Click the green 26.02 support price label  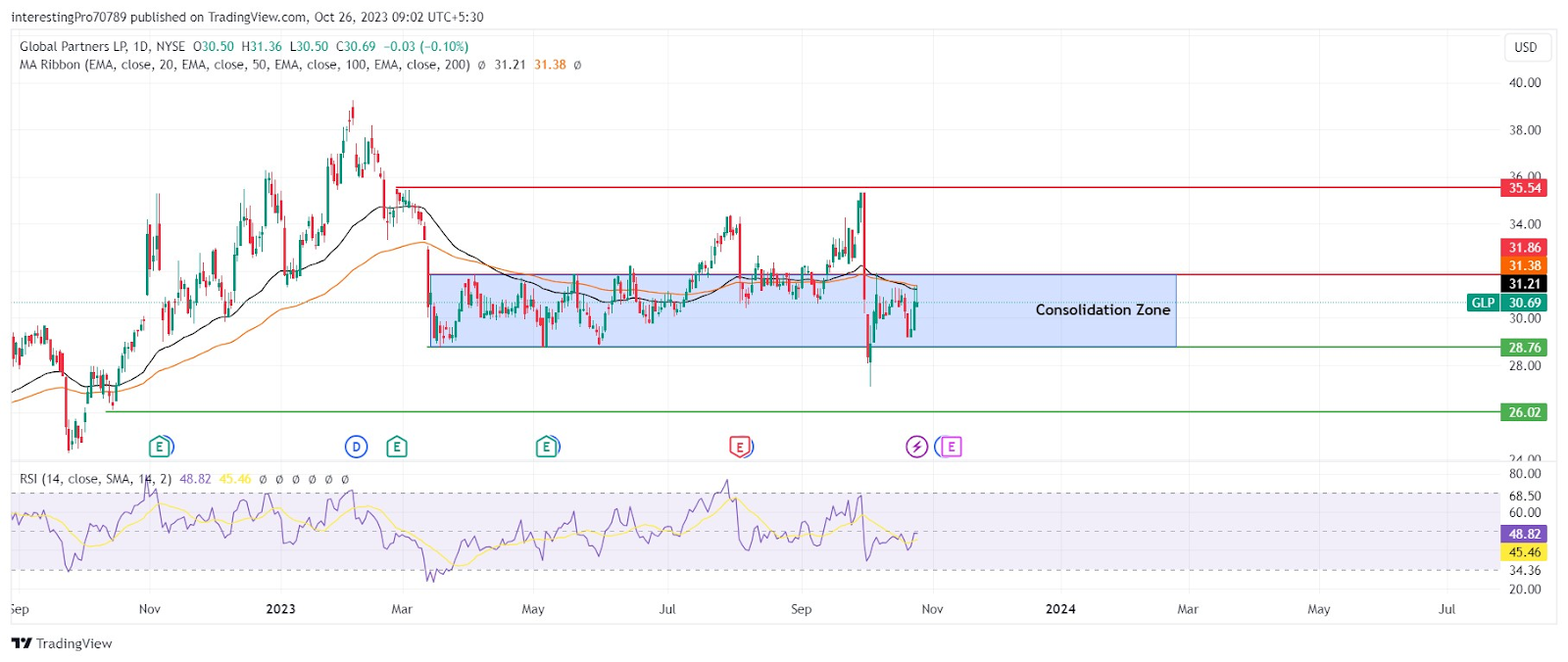pos(1524,412)
